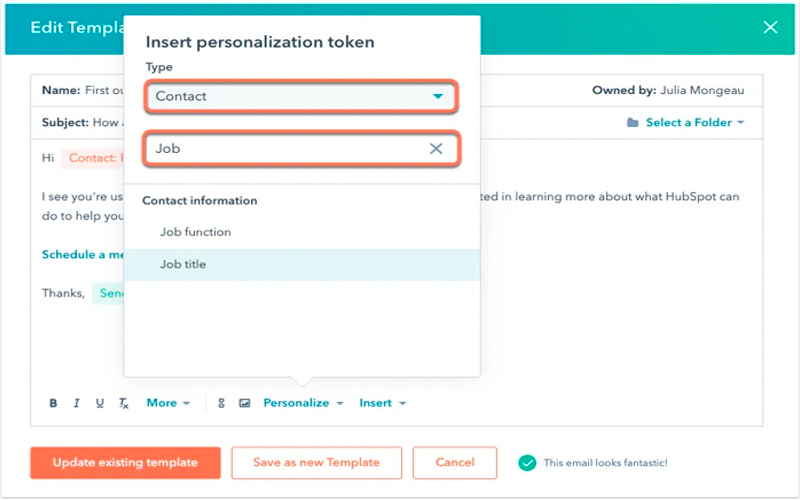Insert a hyperlink via link icon
800x500 pixels.
coord(222,403)
